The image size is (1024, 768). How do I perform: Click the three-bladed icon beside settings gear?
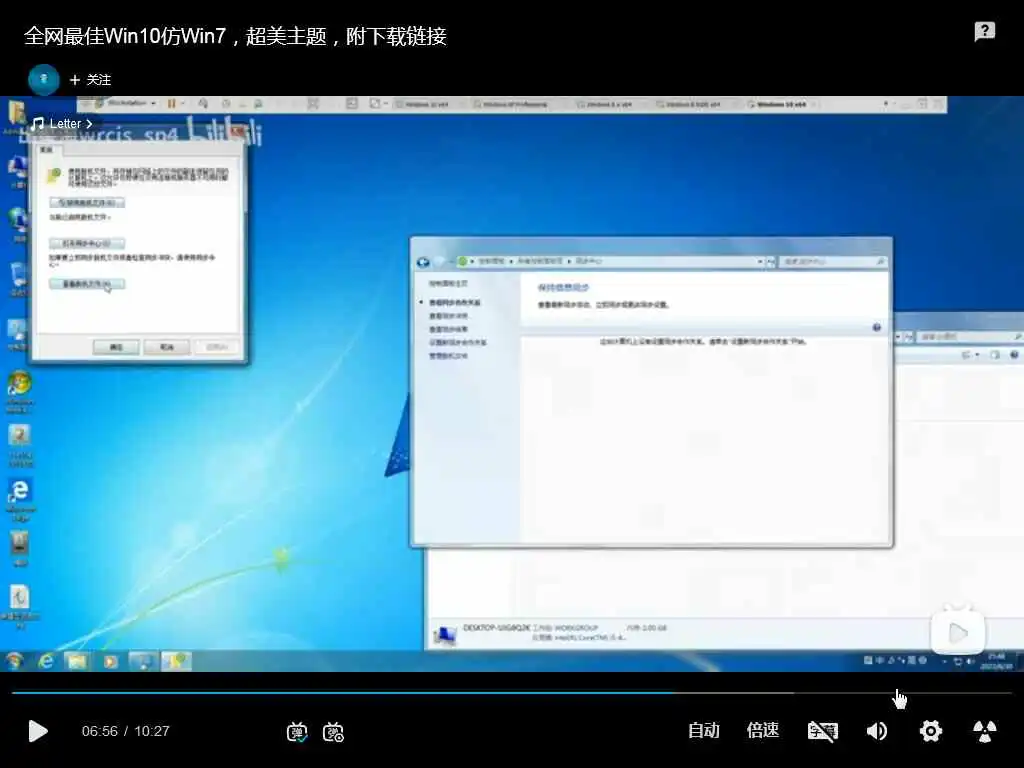coord(985,731)
